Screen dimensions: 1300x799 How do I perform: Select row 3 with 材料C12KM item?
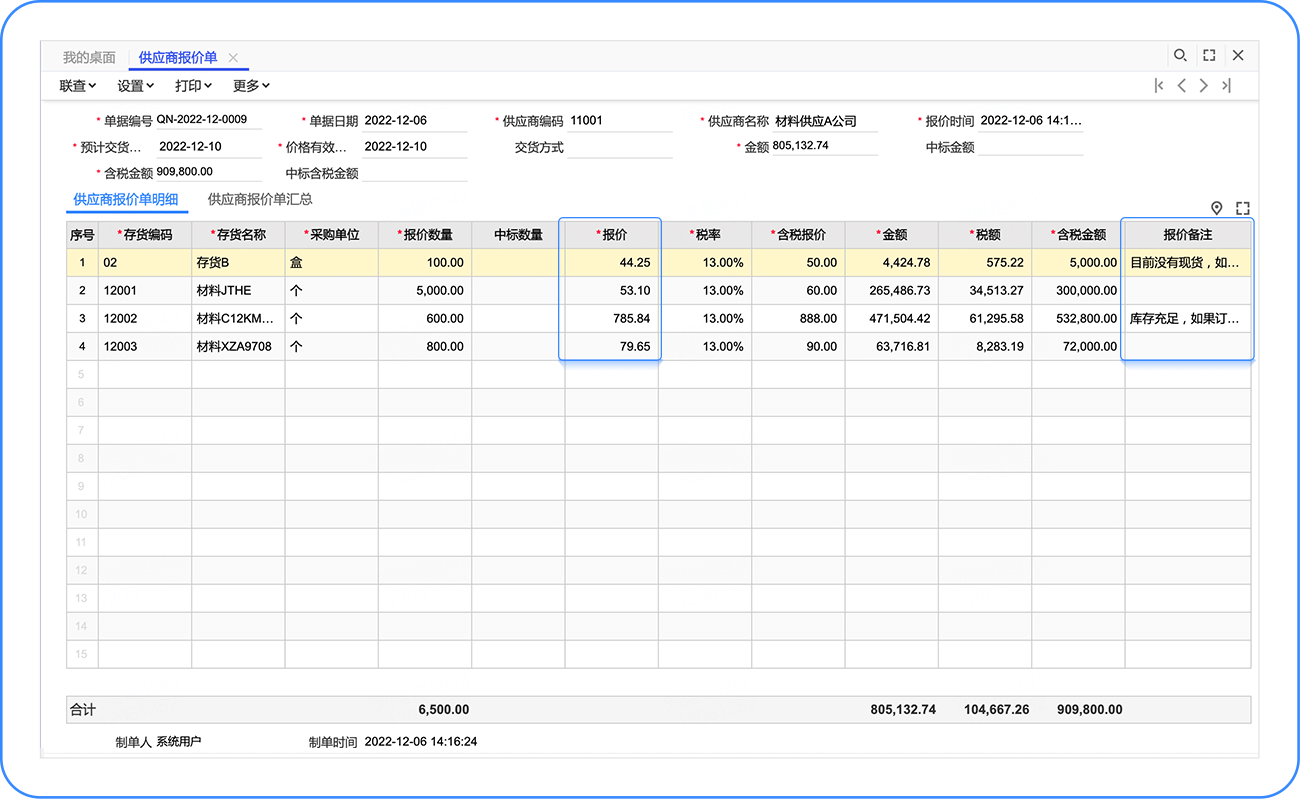pyautogui.click(x=235, y=319)
